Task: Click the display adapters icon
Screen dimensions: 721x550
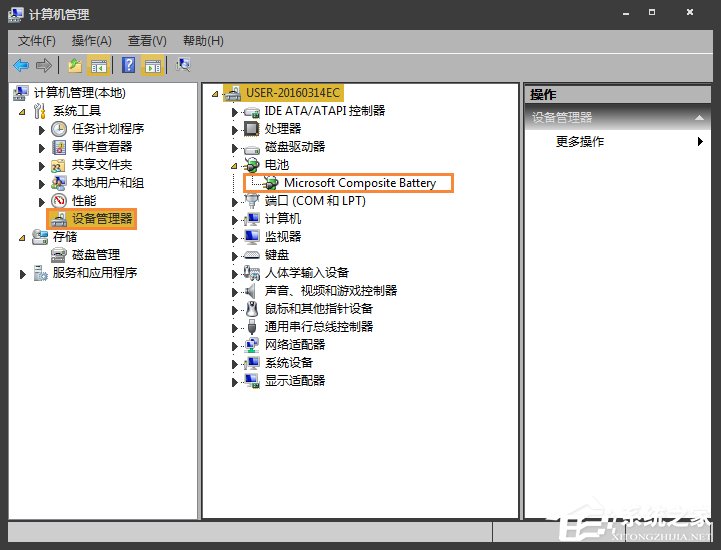Action: click(x=252, y=381)
